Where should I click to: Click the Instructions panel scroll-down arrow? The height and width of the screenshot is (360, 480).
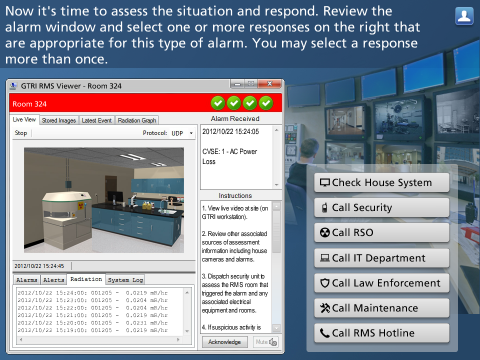point(276,328)
